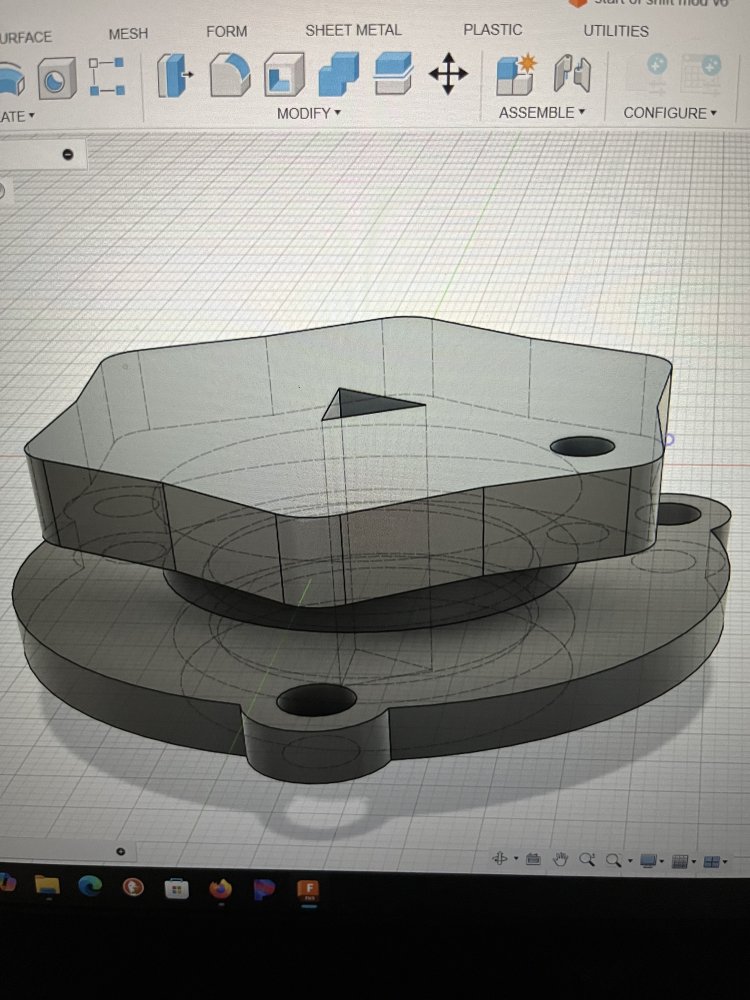This screenshot has width=750, height=1000.
Task: Select the Move/Copy arrows icon
Action: pos(447,75)
